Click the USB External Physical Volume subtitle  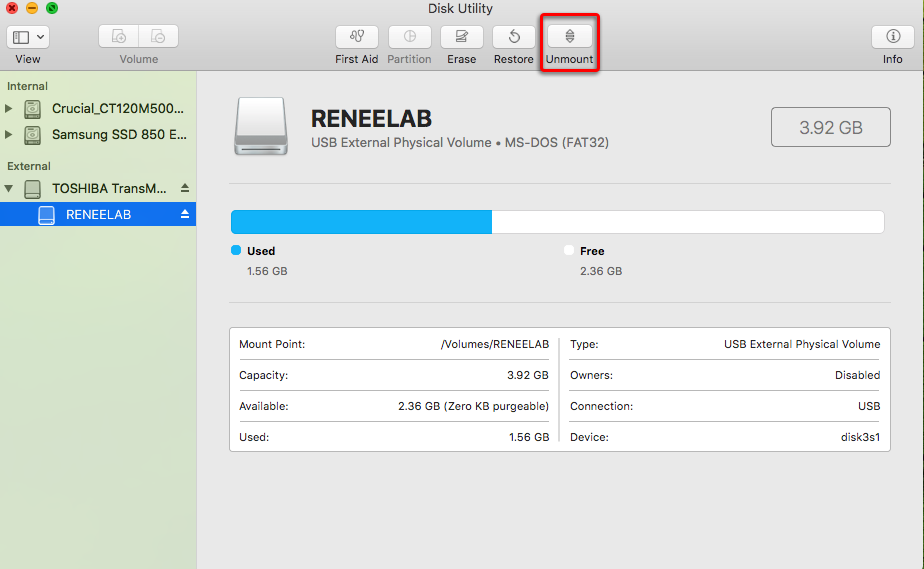pyautogui.click(x=460, y=143)
